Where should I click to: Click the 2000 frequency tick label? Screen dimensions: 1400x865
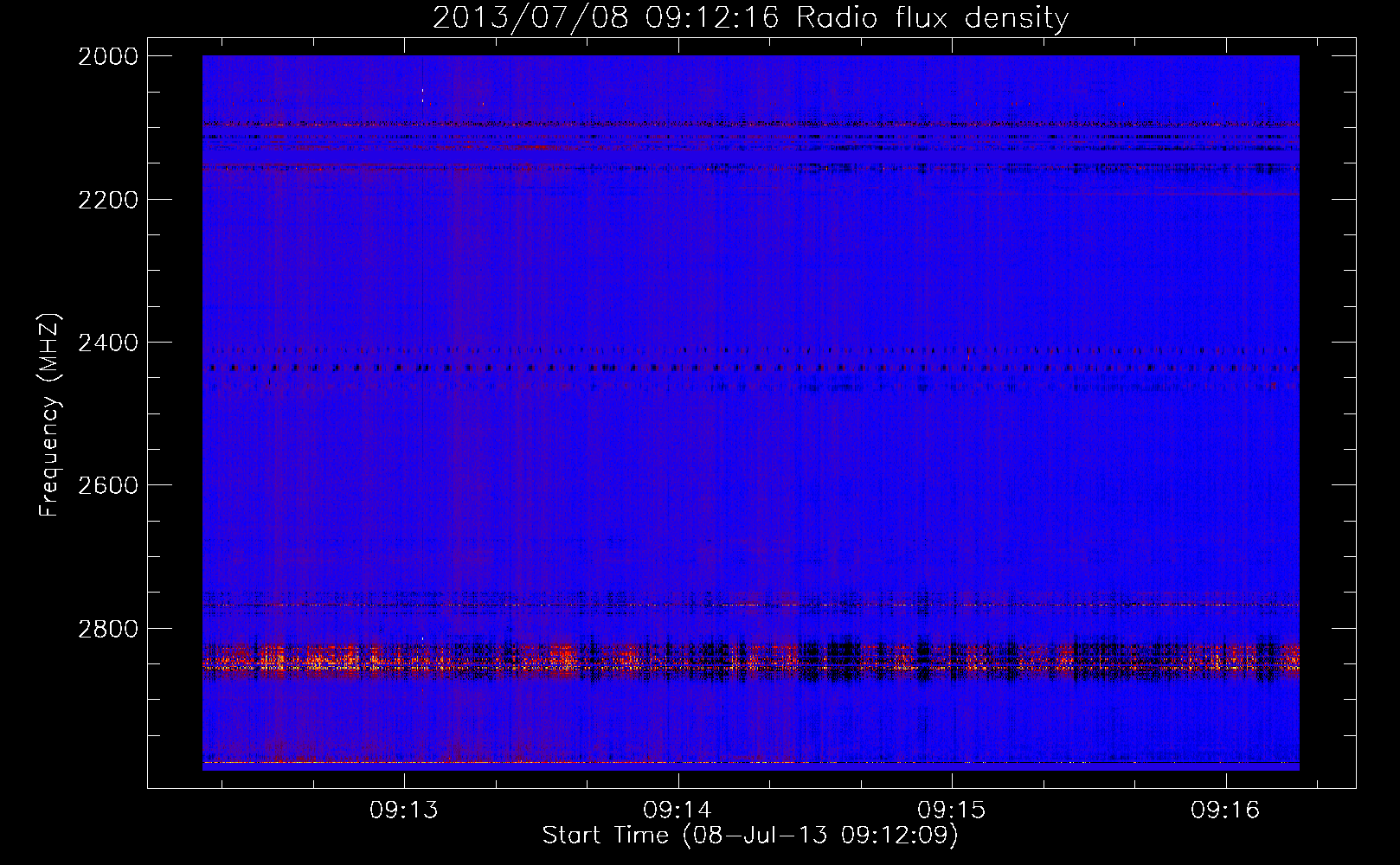(108, 56)
